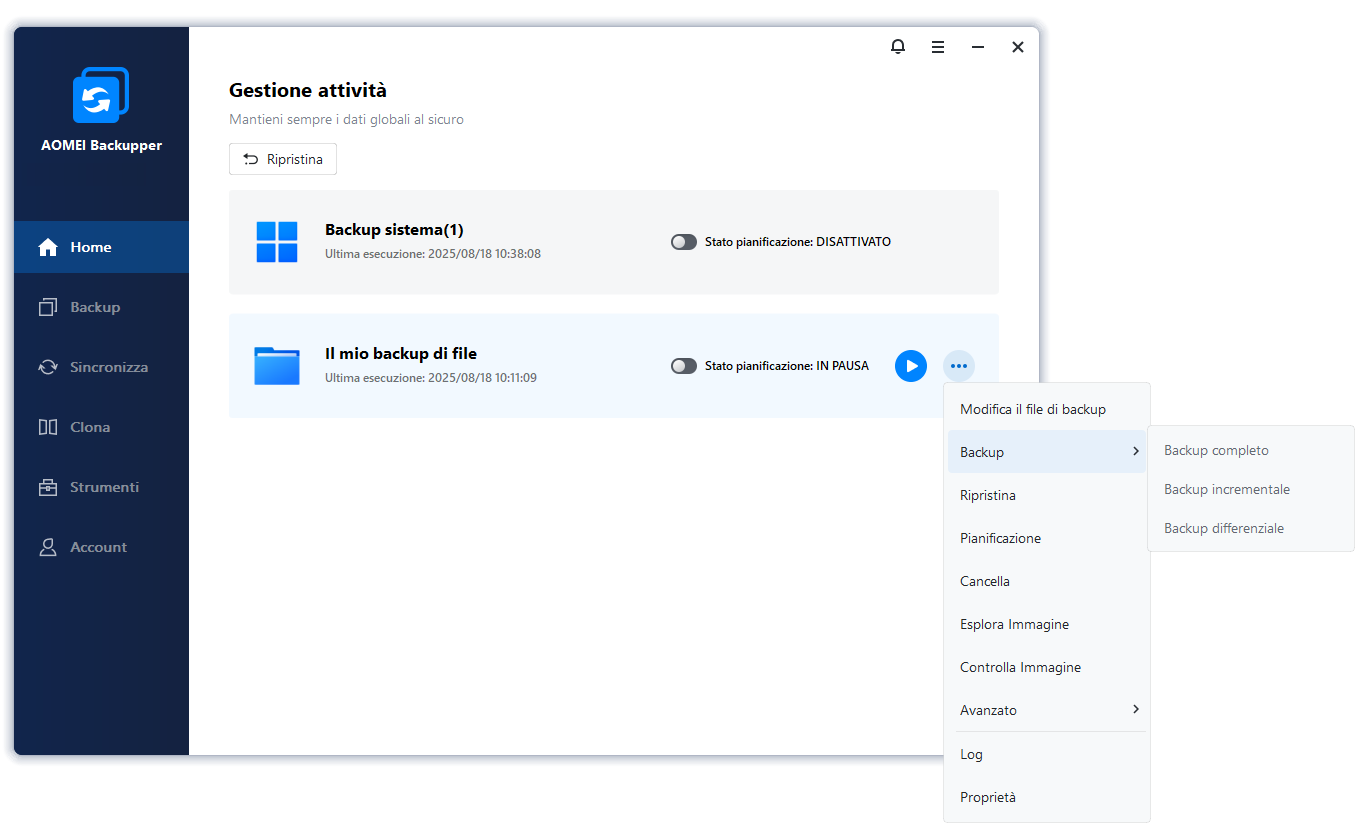The width and height of the screenshot is (1365, 839).
Task: Toggle Il mio backup di file schedule switch
Action: pyautogui.click(x=684, y=366)
